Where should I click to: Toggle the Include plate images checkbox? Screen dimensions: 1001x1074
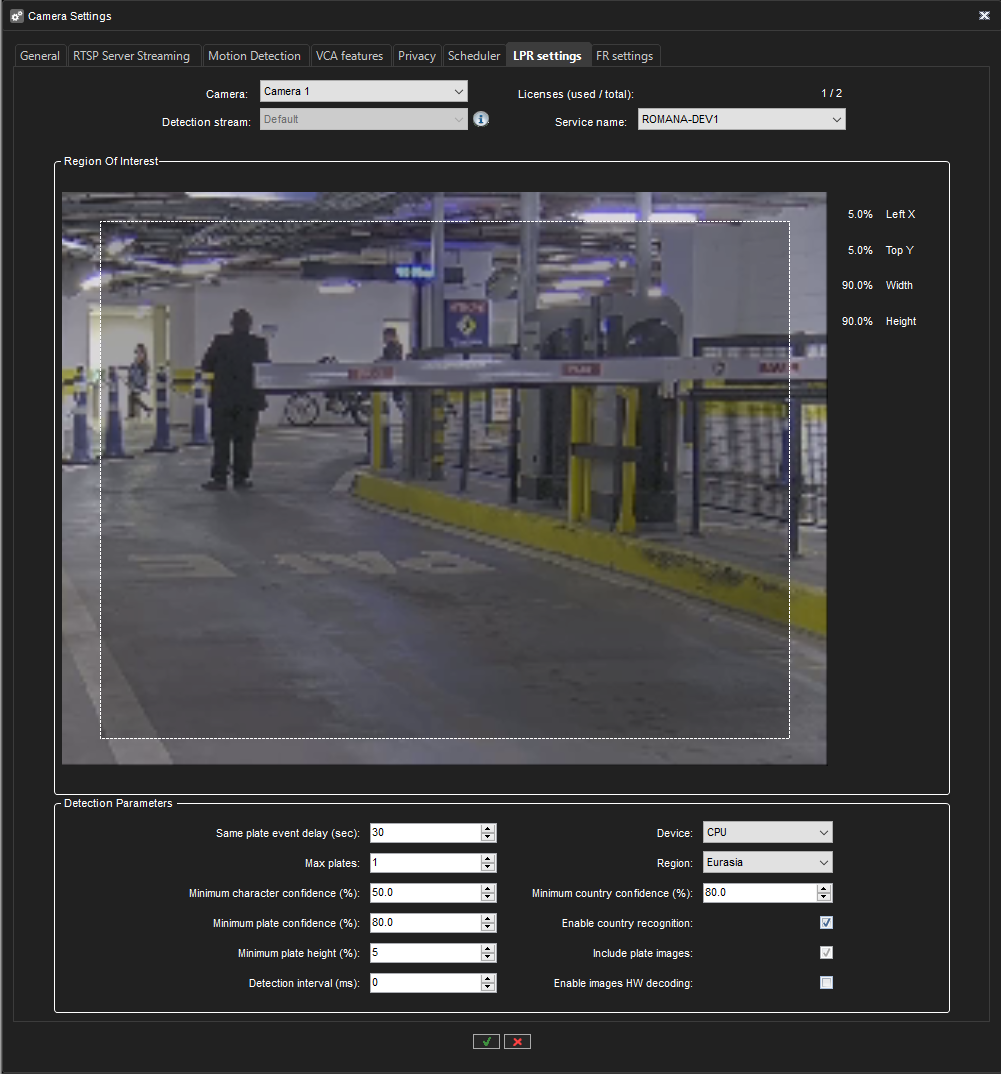coord(826,953)
